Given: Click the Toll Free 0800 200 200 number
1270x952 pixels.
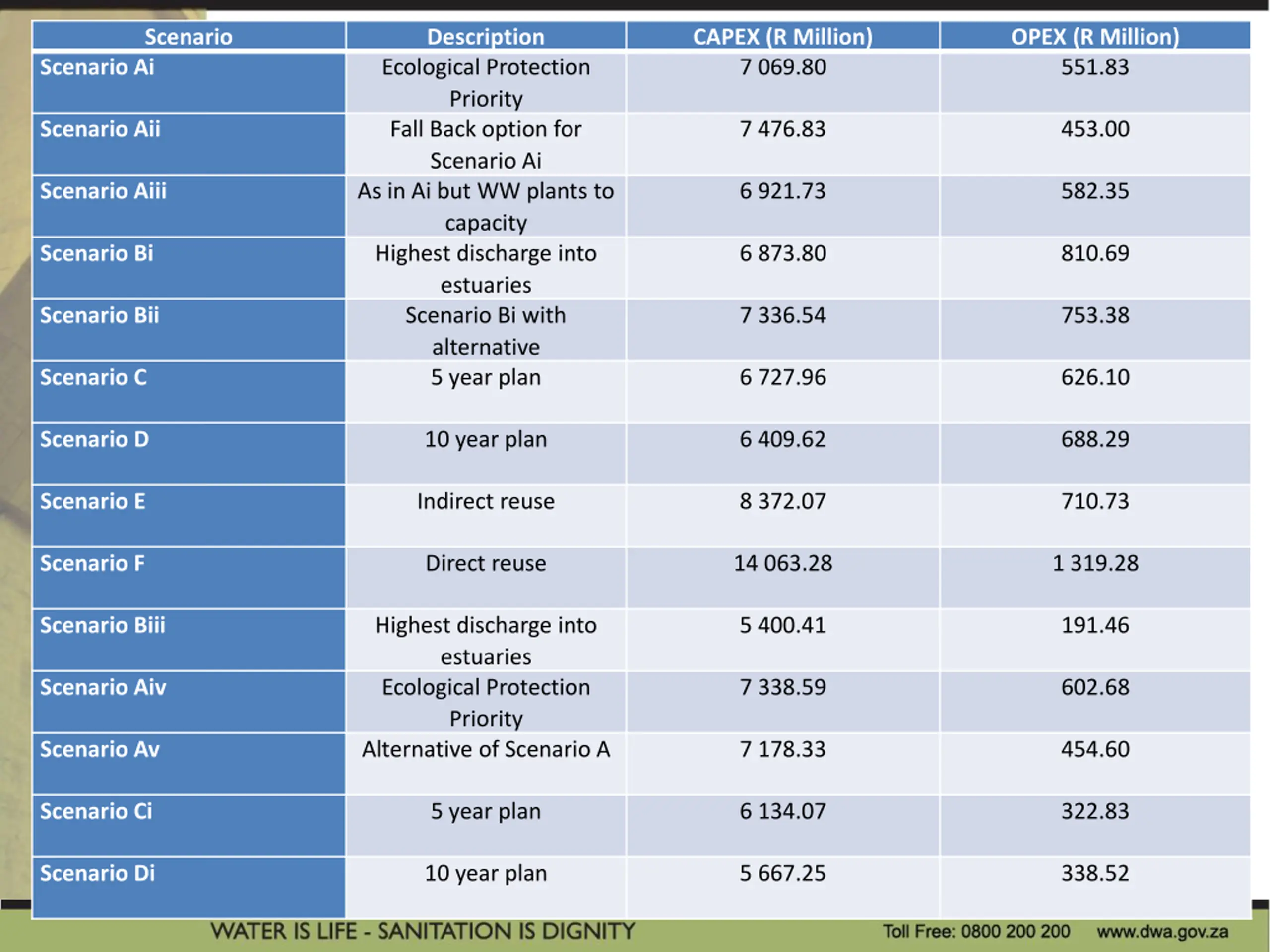Looking at the screenshot, I should 976,931.
